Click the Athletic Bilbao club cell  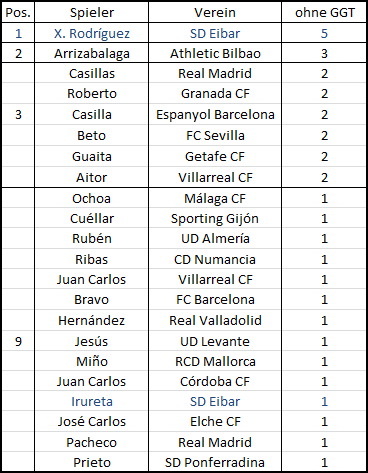coord(215,53)
